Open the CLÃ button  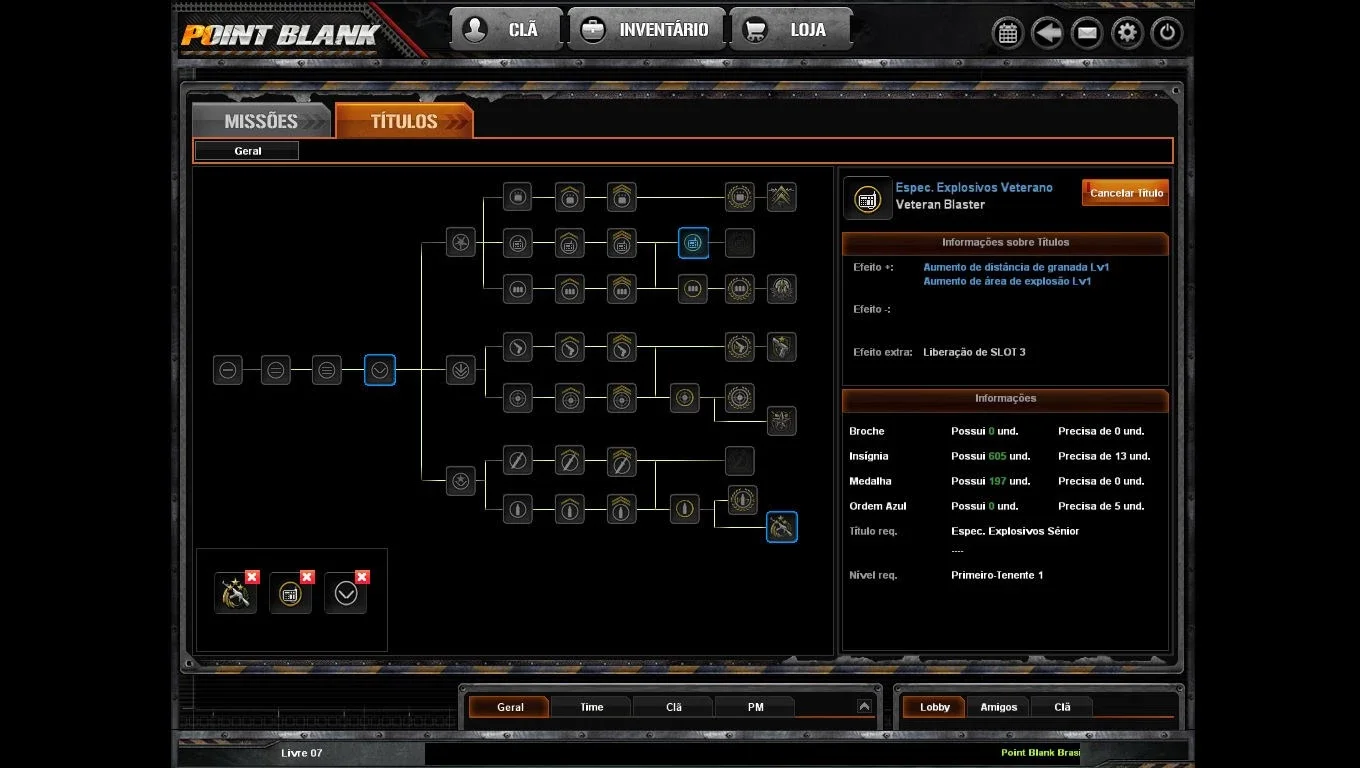tap(506, 29)
